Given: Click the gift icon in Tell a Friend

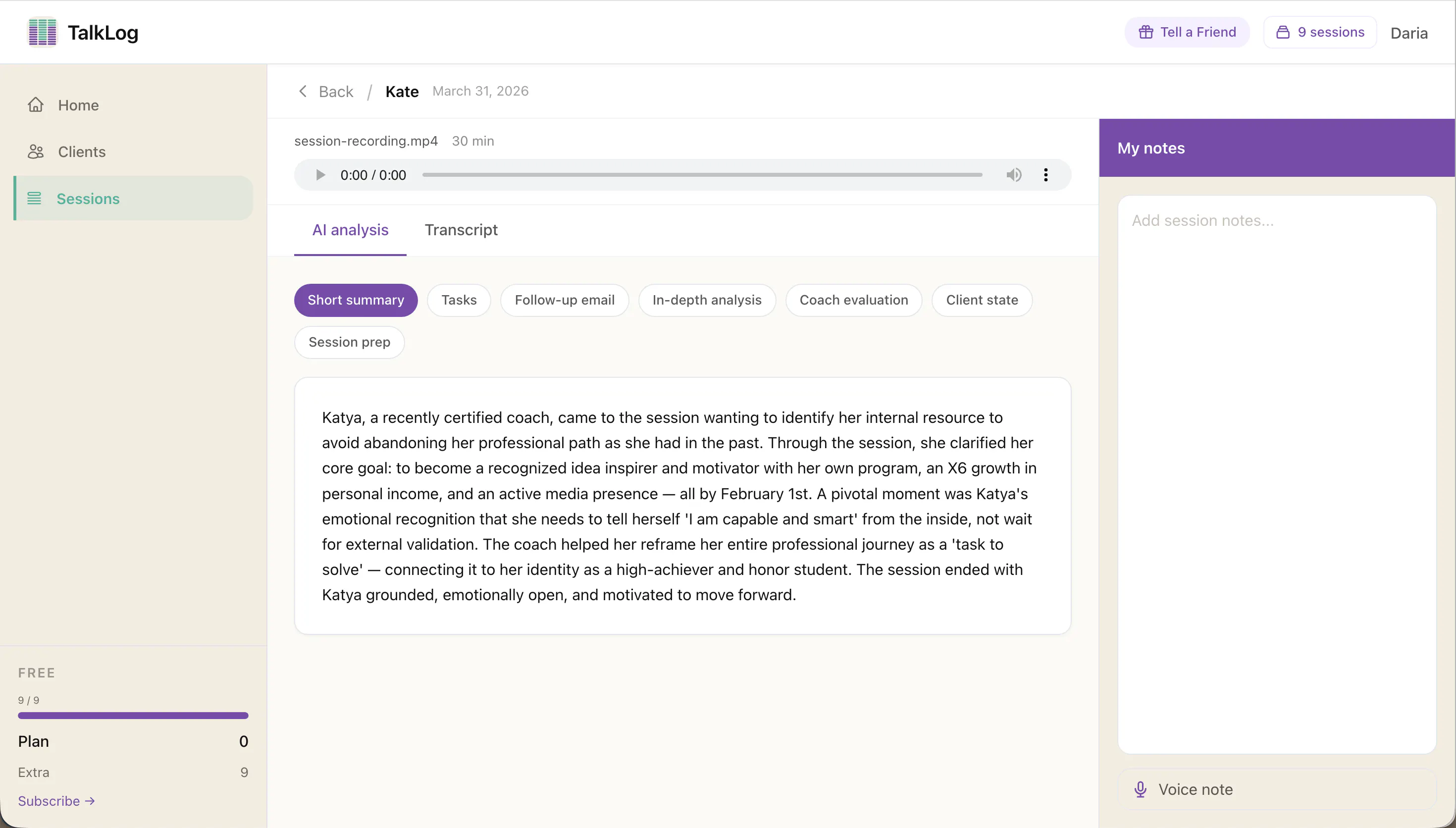Looking at the screenshot, I should point(1145,32).
